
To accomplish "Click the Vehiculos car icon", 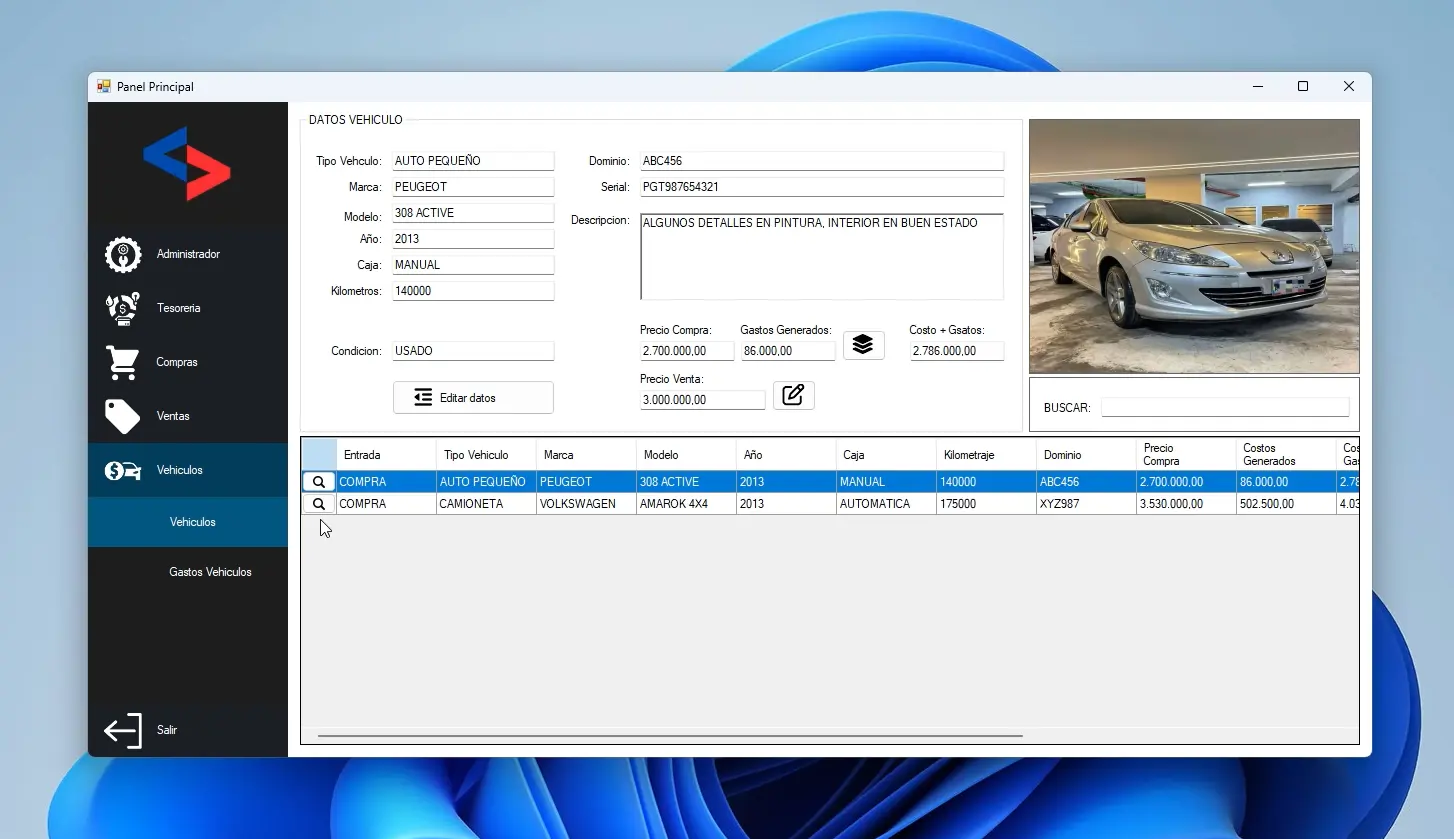I will (122, 470).
